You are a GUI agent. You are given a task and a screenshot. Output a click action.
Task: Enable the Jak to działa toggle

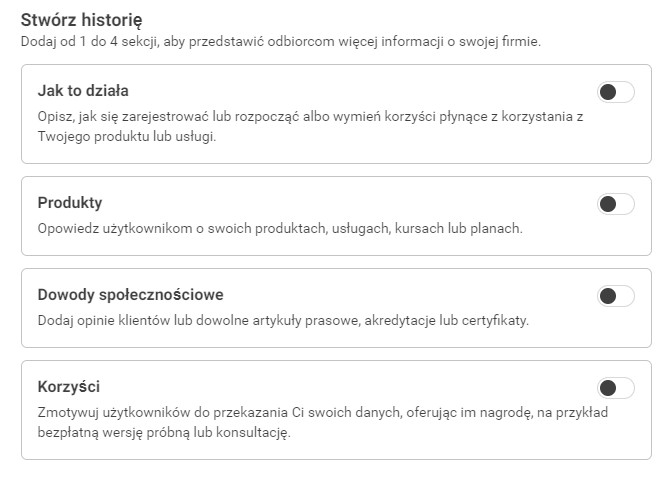615,93
